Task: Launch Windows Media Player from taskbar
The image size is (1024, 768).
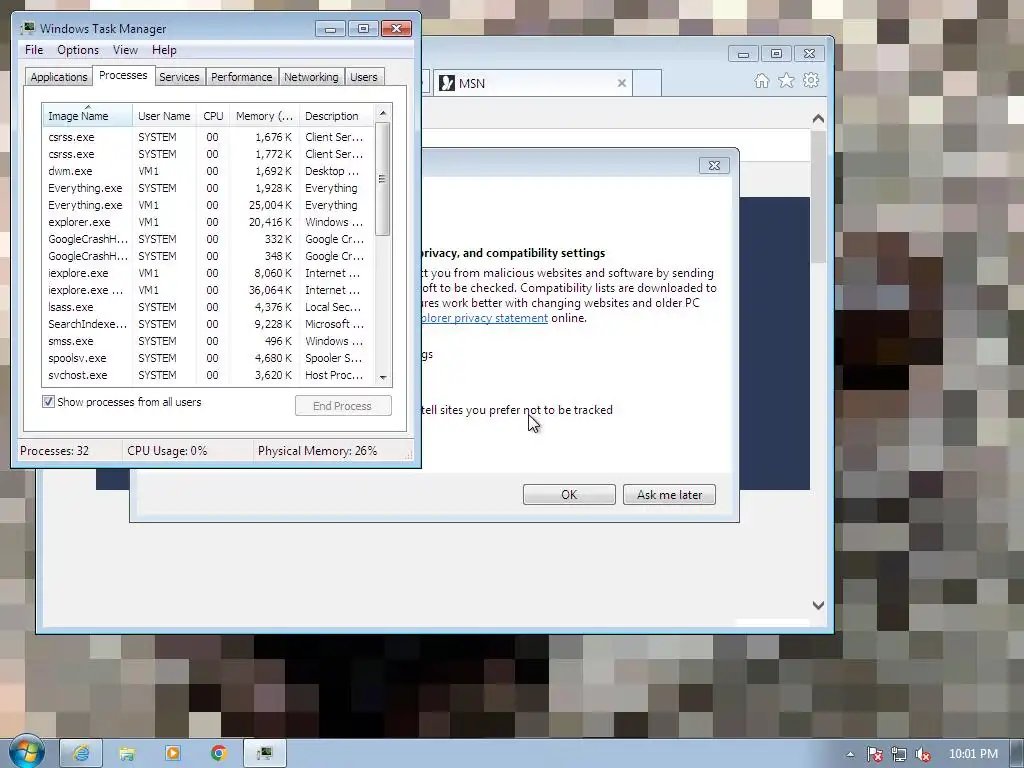Action: point(173,753)
